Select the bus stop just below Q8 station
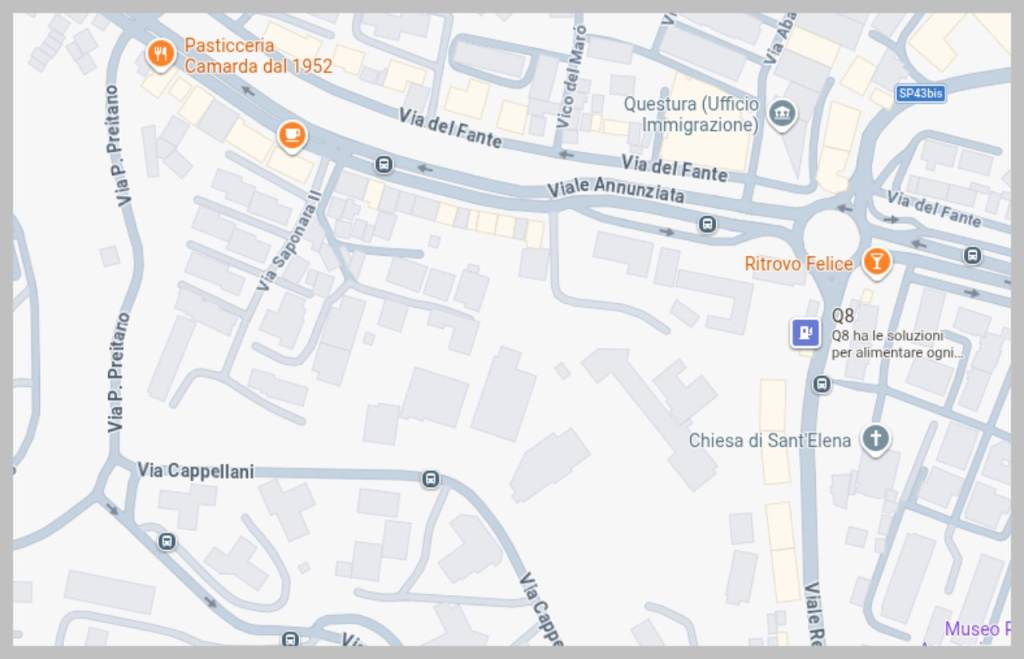 click(x=822, y=384)
